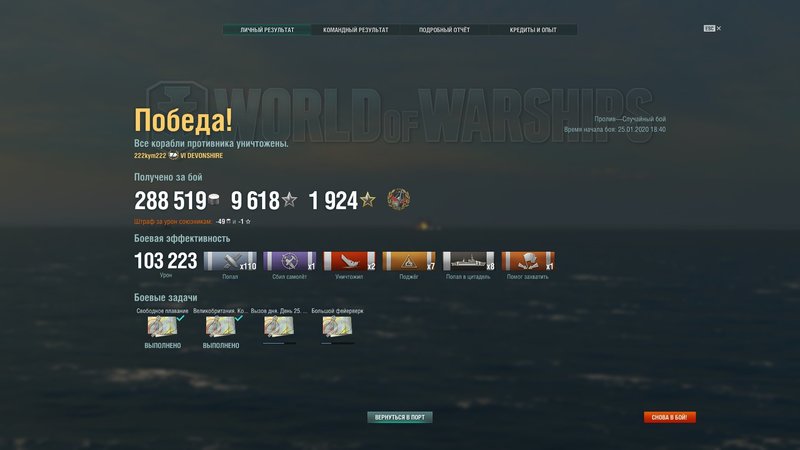
Task: Click the achievement medal next to 1 924
Action: 398,199
